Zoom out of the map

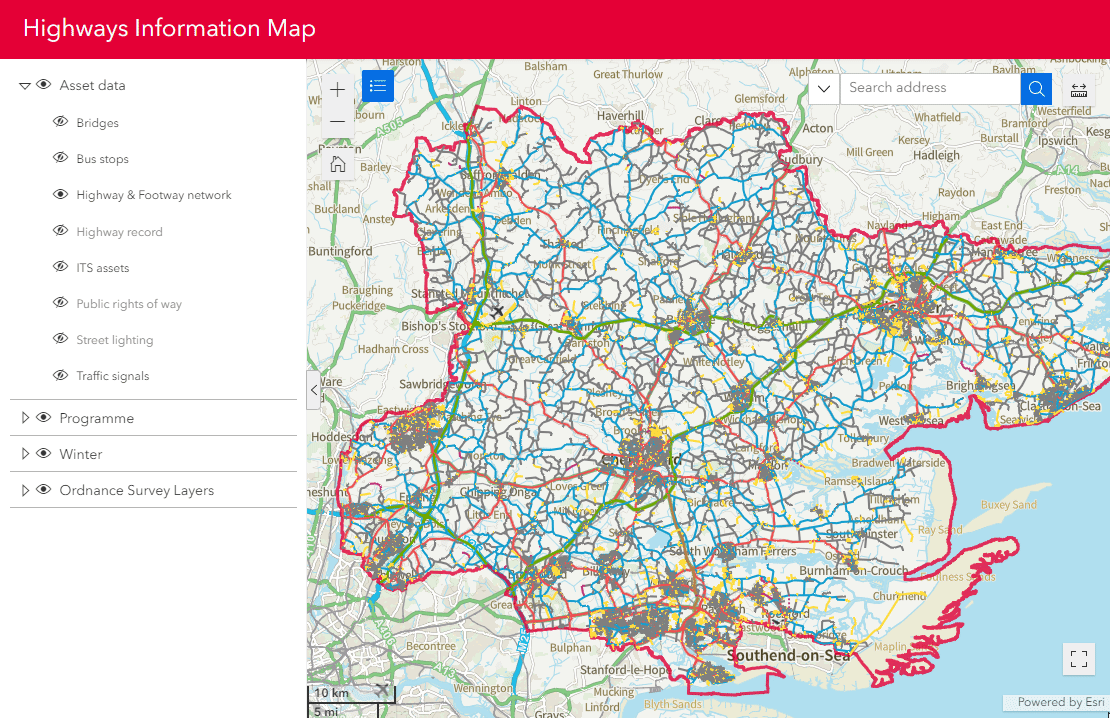[x=337, y=121]
